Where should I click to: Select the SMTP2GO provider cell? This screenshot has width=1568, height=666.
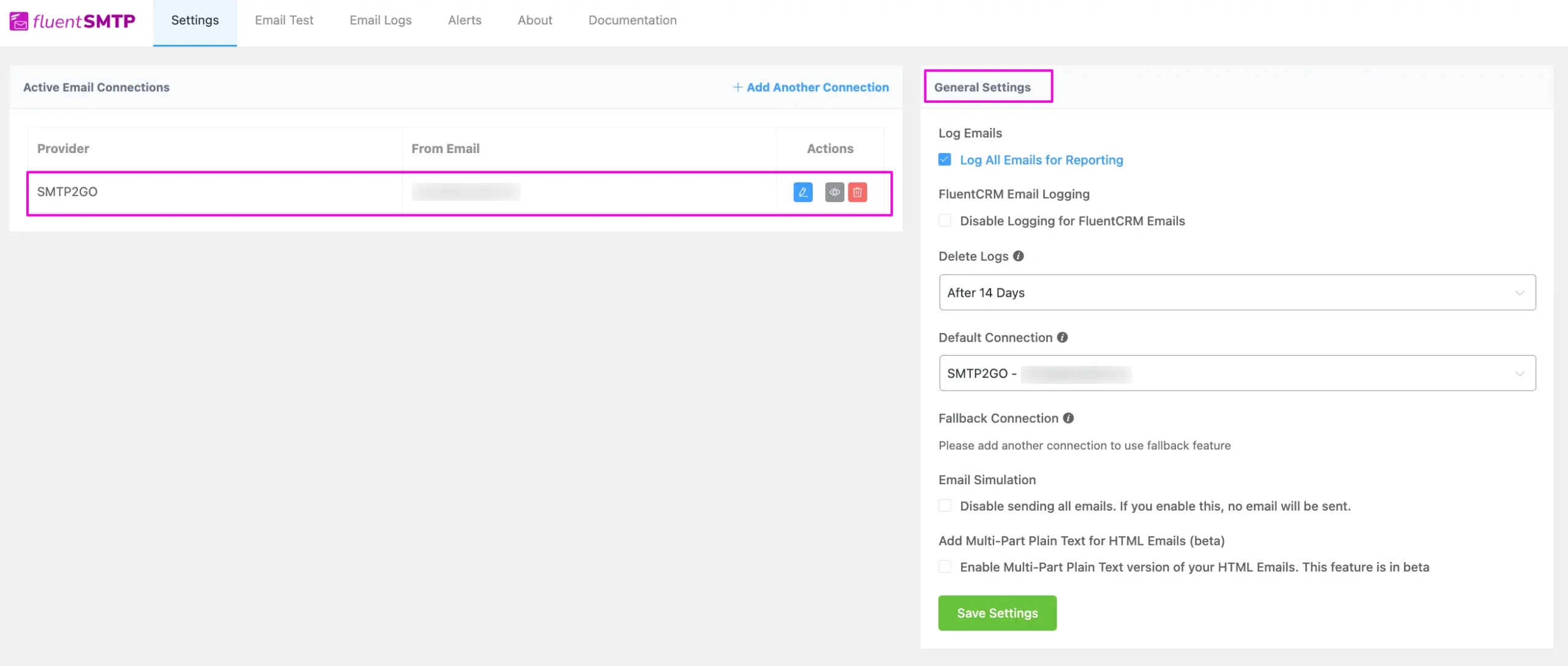pos(214,192)
